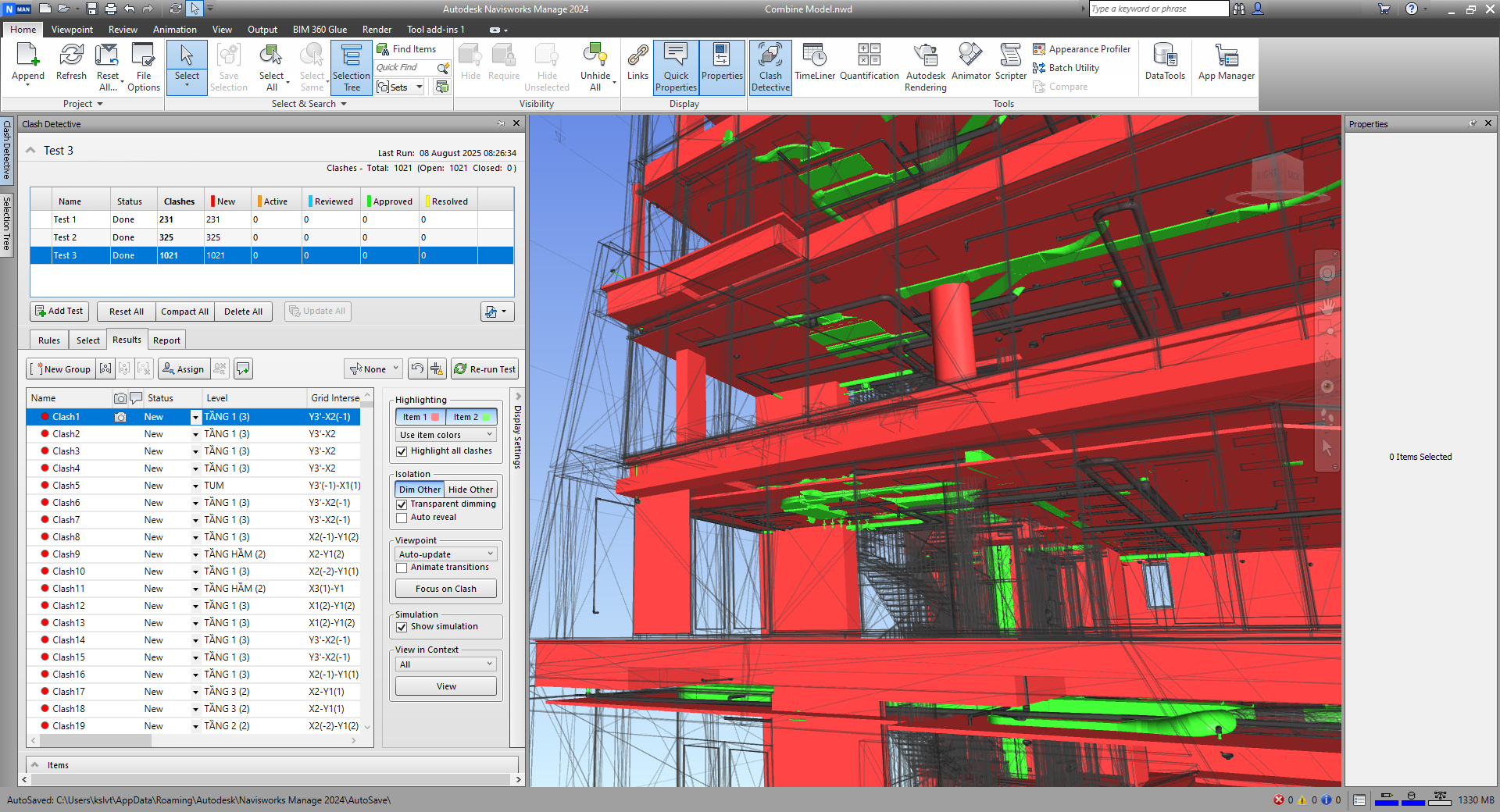Click the Re-run Test button
Screen dimensions: 1500x812
484,369
